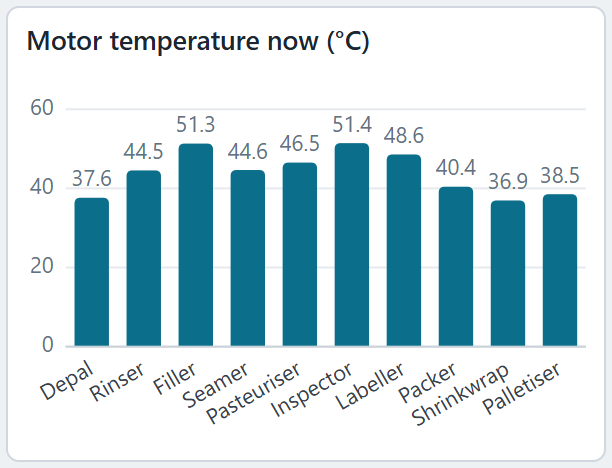Click the Pasteuriser axis label
This screenshot has height=468, width=612.
coord(253,393)
